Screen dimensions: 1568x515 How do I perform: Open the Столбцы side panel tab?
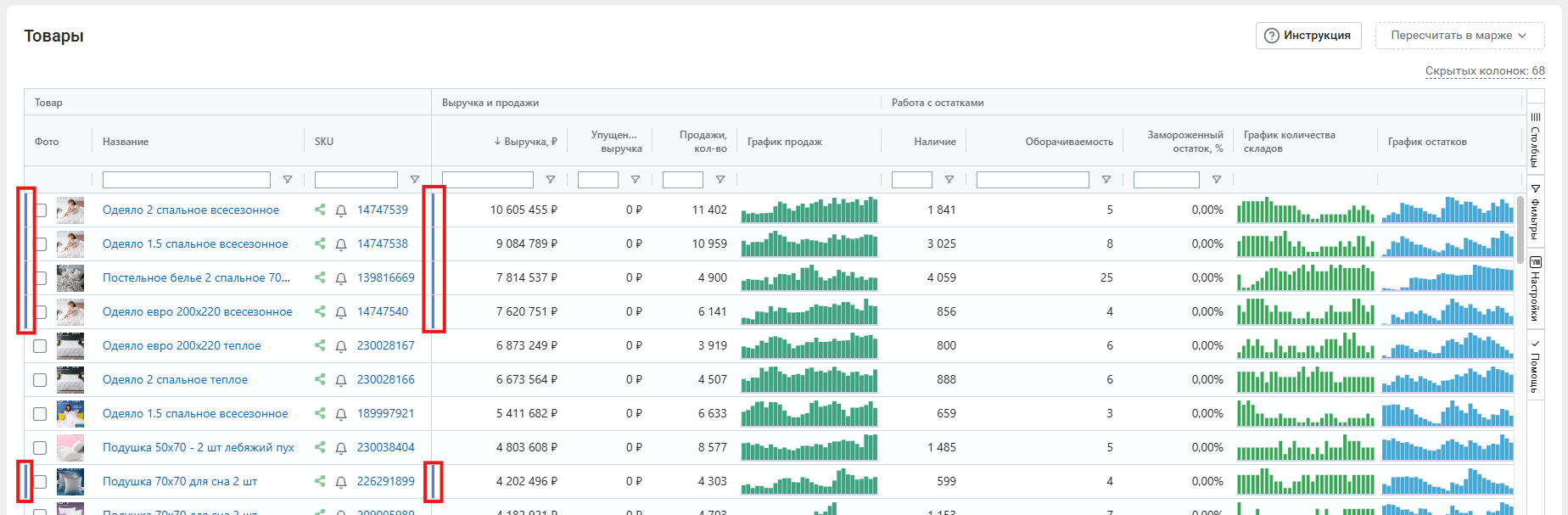tap(1535, 140)
